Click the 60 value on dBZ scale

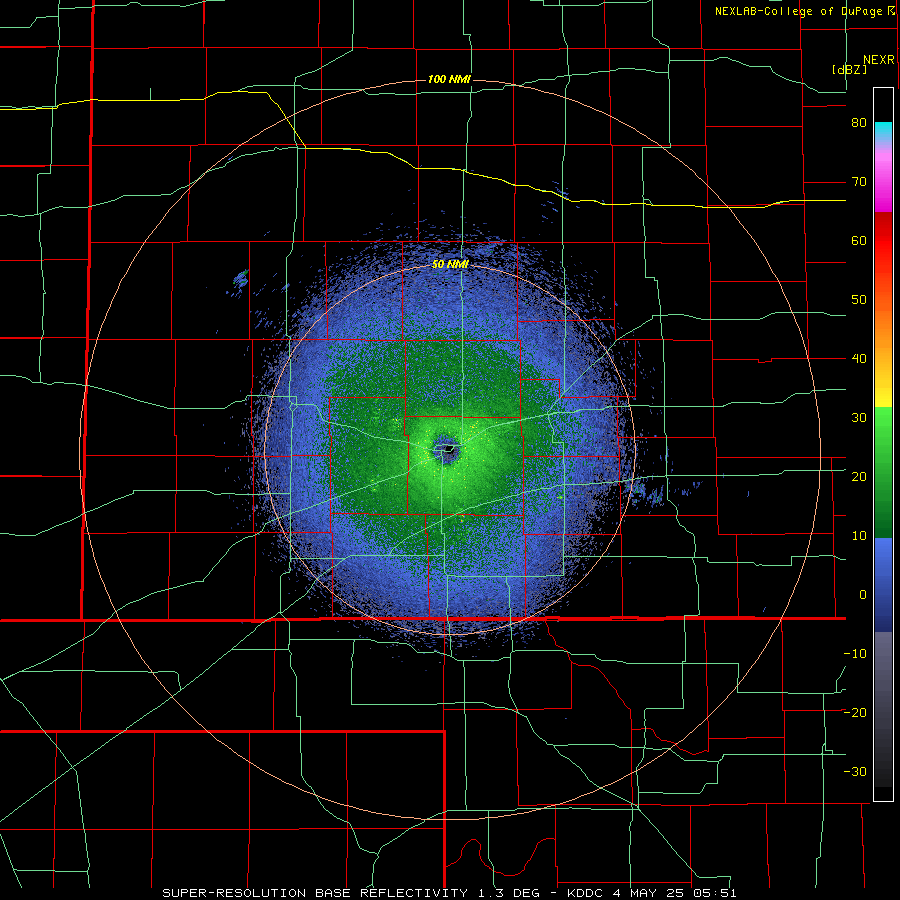click(859, 240)
